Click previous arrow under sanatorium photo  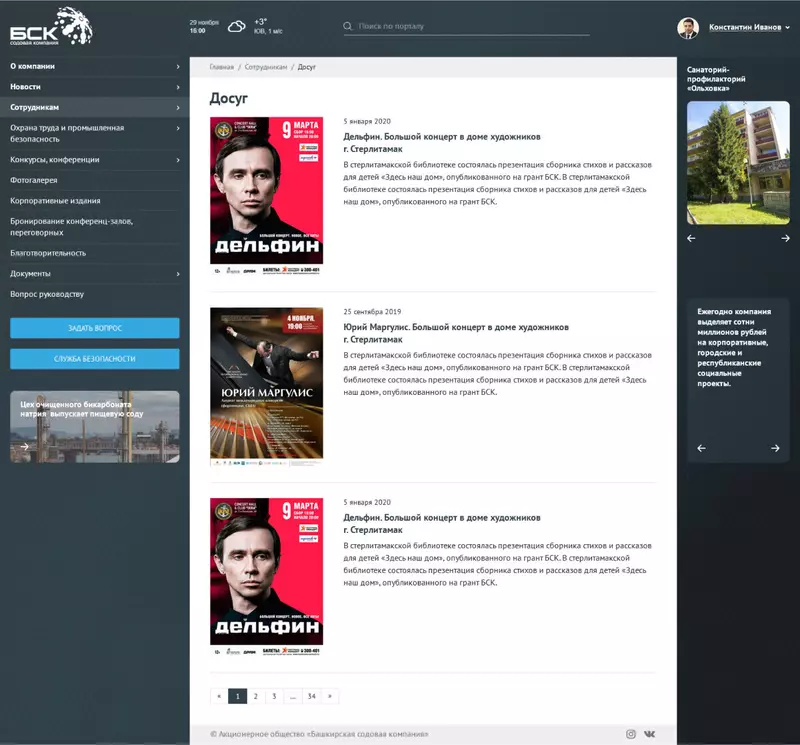[x=691, y=238]
